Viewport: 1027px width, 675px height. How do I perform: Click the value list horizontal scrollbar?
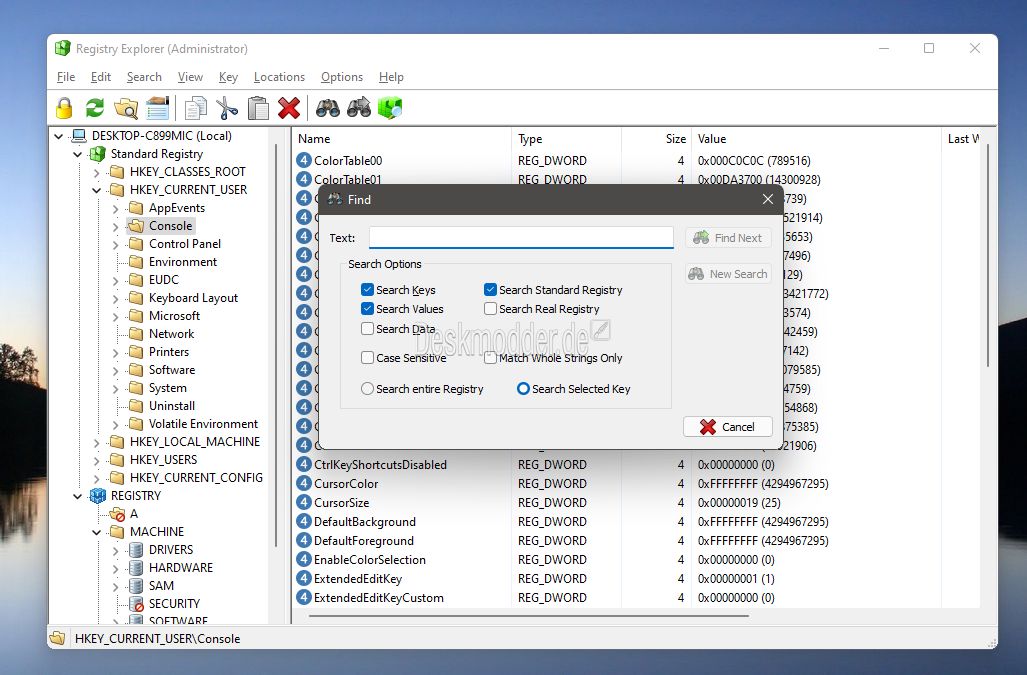529,615
